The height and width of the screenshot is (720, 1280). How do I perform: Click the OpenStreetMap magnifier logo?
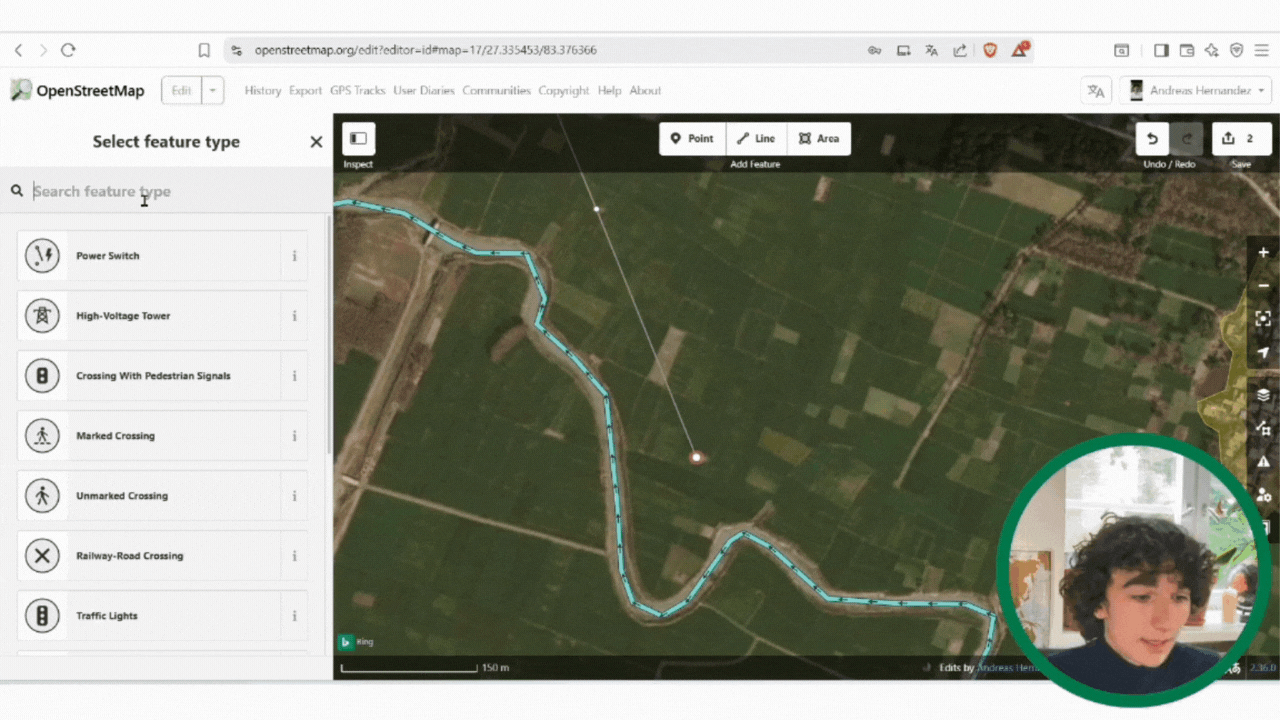(21, 90)
